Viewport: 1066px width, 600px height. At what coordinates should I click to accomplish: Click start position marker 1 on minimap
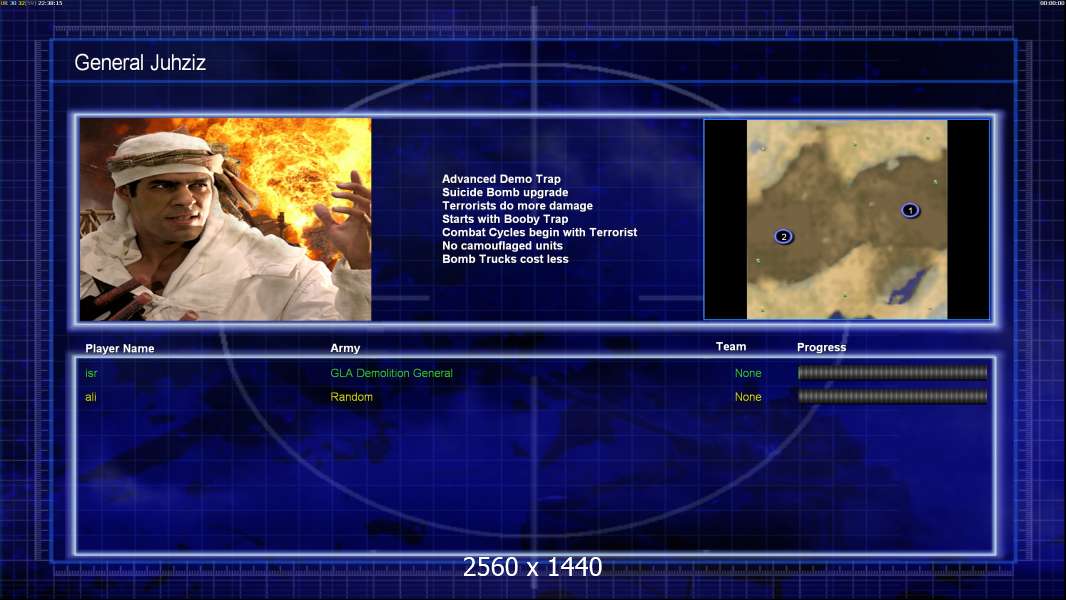[910, 211]
